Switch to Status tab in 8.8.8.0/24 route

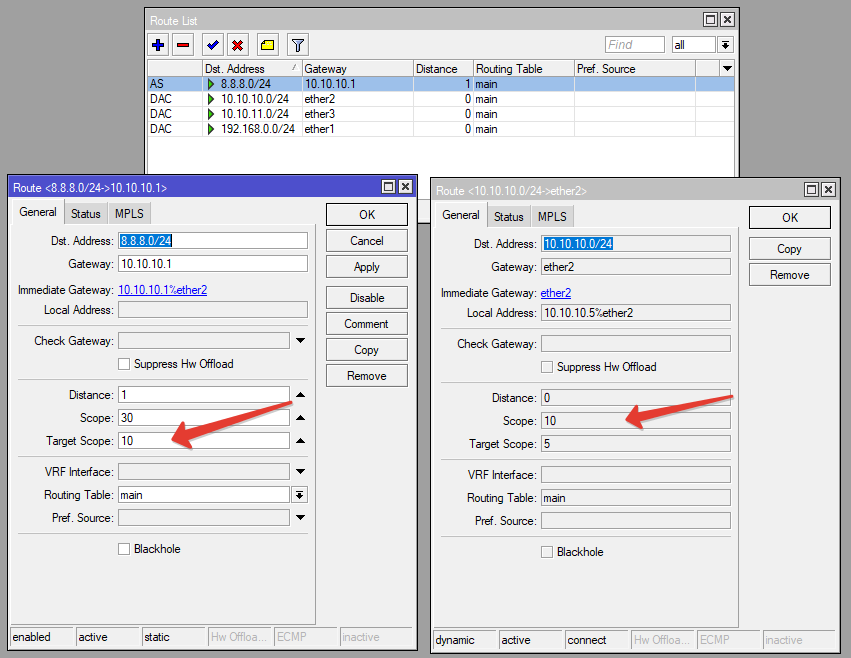86,213
